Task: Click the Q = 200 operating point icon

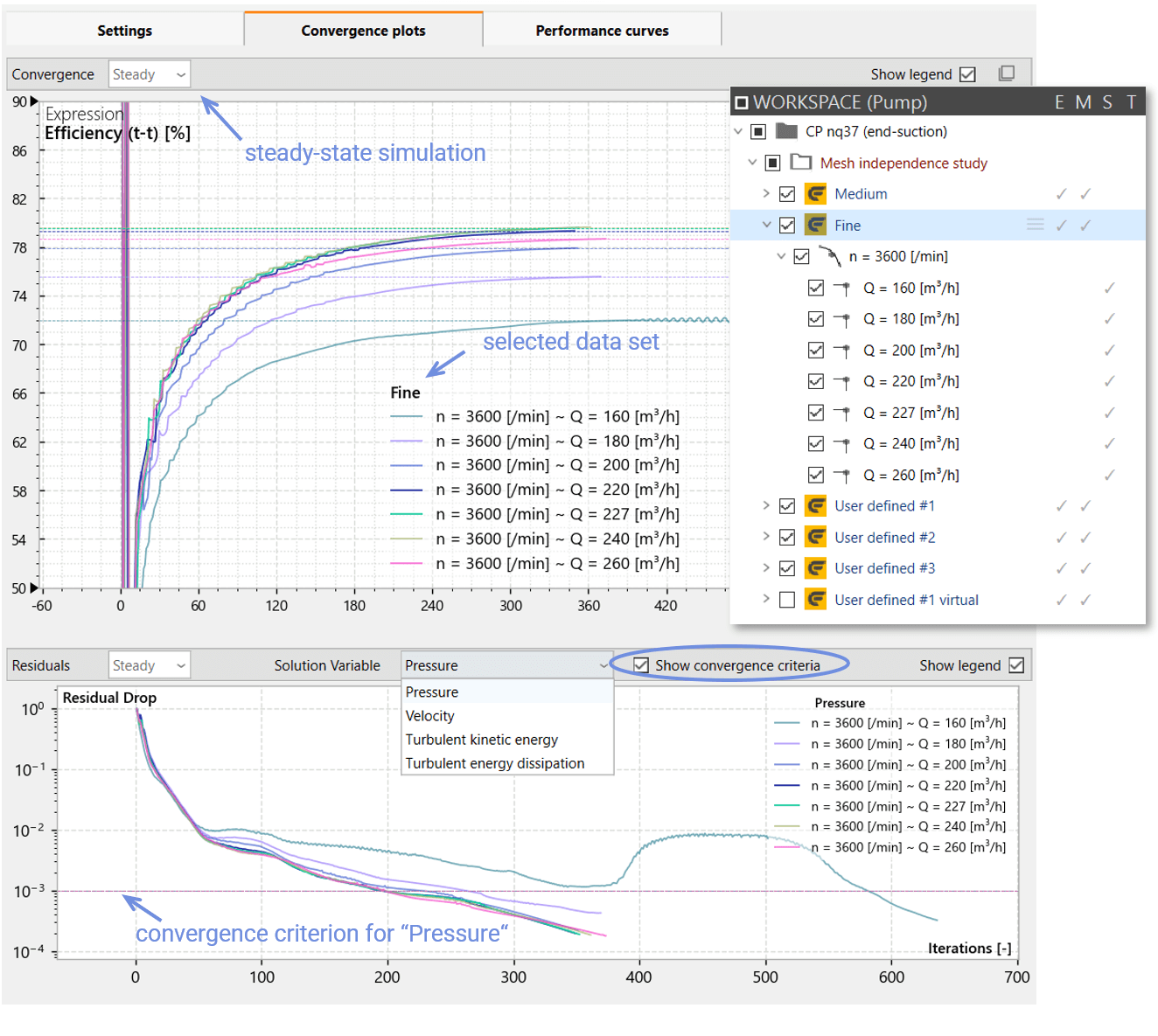Action: pos(842,351)
